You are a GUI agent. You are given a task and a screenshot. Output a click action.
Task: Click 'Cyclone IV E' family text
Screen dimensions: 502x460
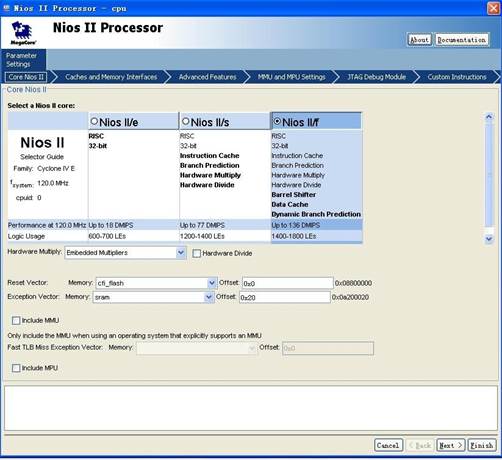click(56, 169)
